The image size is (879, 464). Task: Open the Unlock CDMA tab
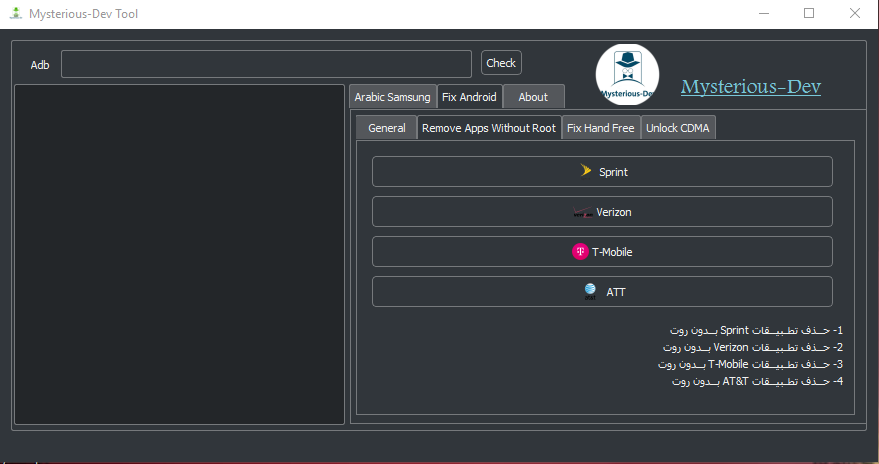[x=677, y=128]
